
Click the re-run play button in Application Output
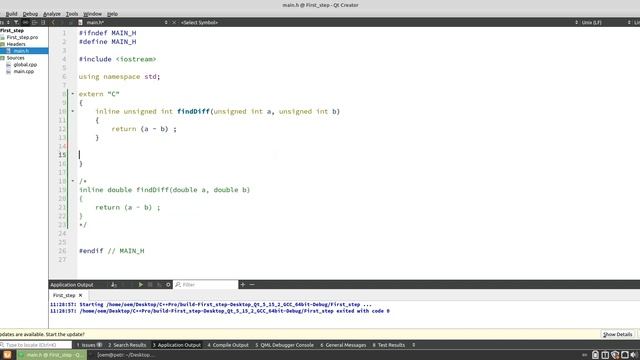click(x=140, y=284)
